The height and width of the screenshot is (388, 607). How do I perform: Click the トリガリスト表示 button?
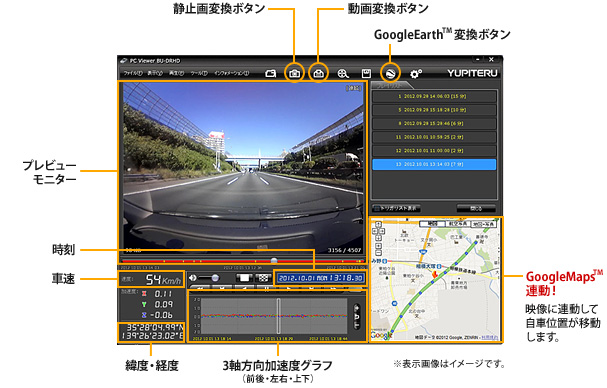(396, 208)
